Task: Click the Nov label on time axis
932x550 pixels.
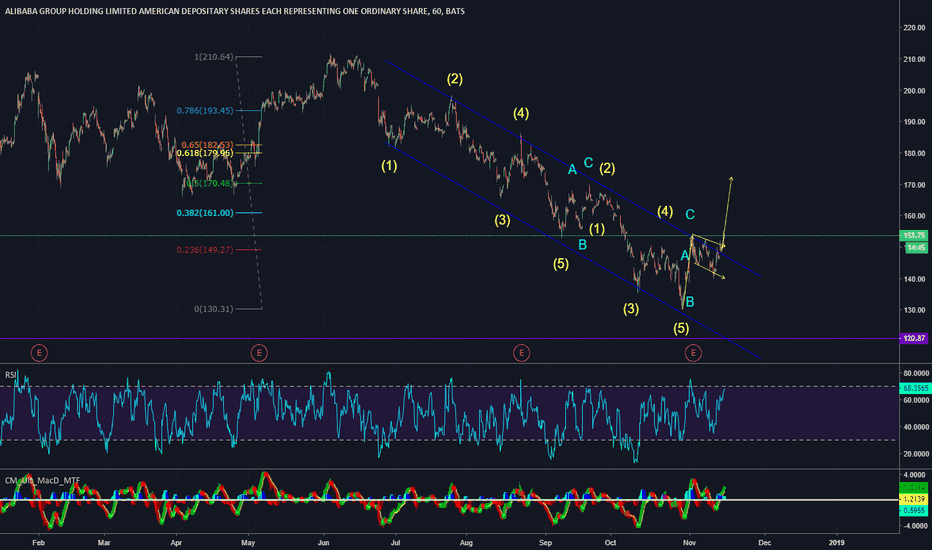Action: pos(689,543)
